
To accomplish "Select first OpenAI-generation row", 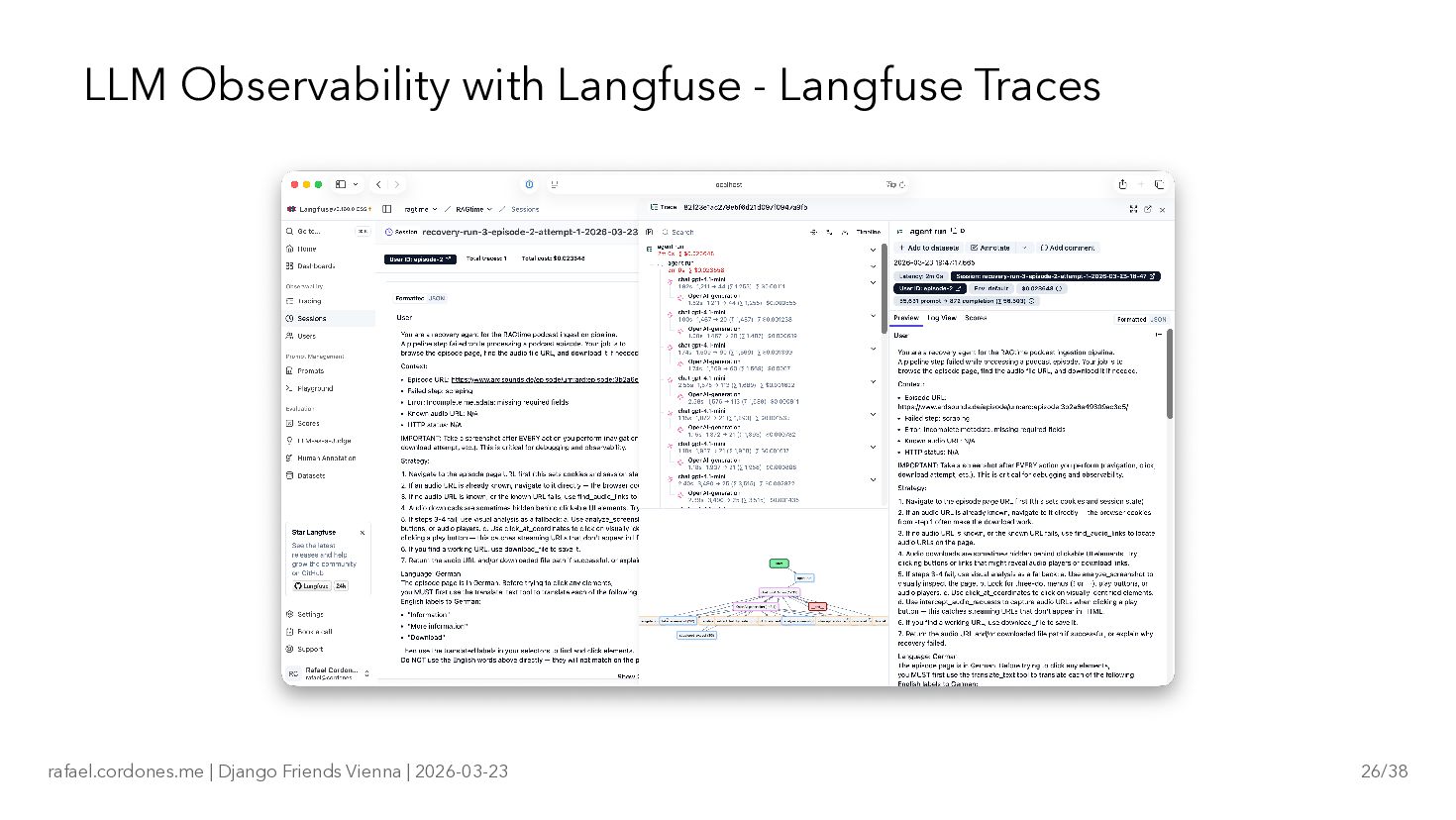I will click(741, 299).
